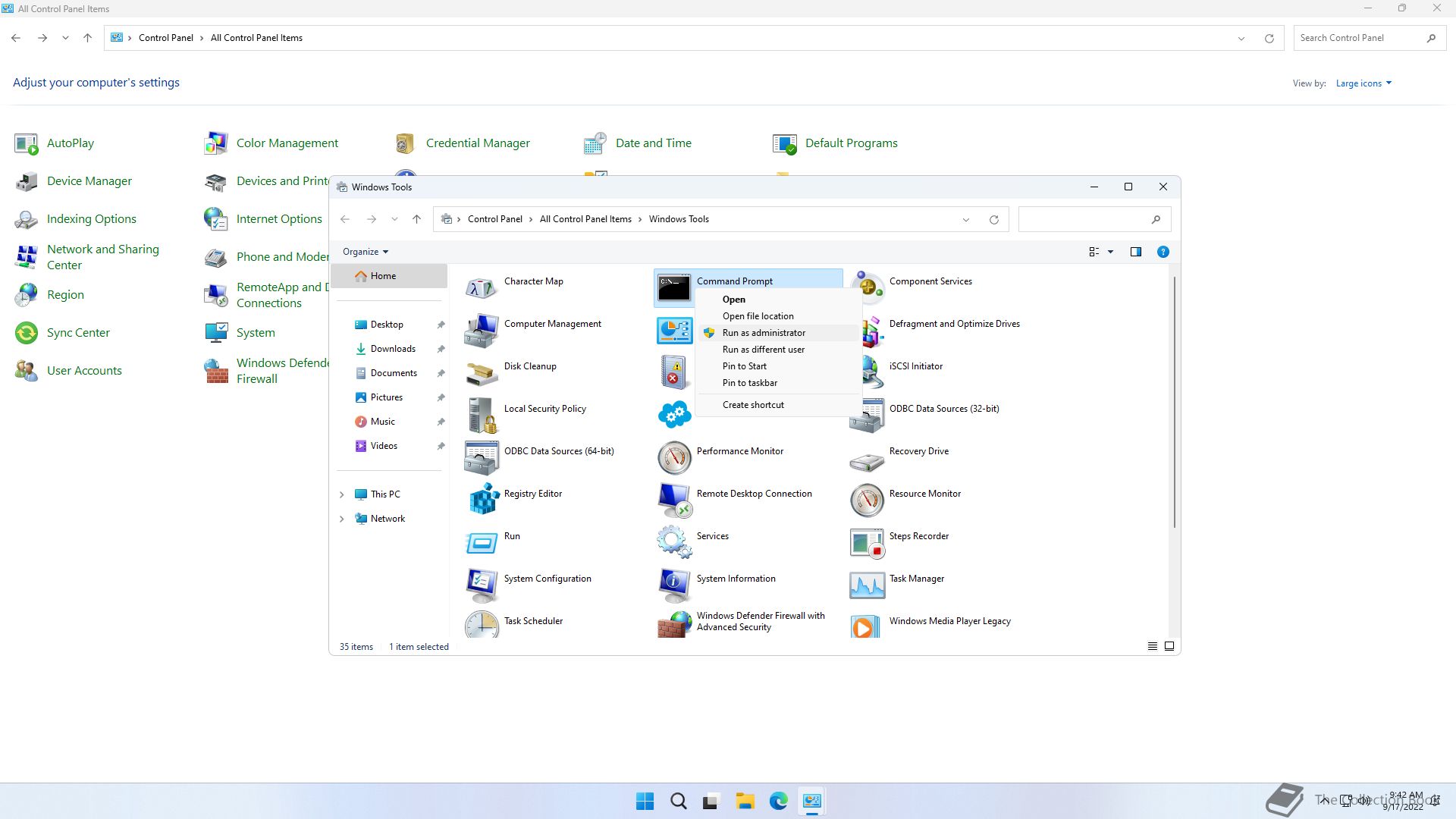Viewport: 1456px width, 819px height.
Task: Refresh the Windows Tools address bar
Action: pos(993,220)
